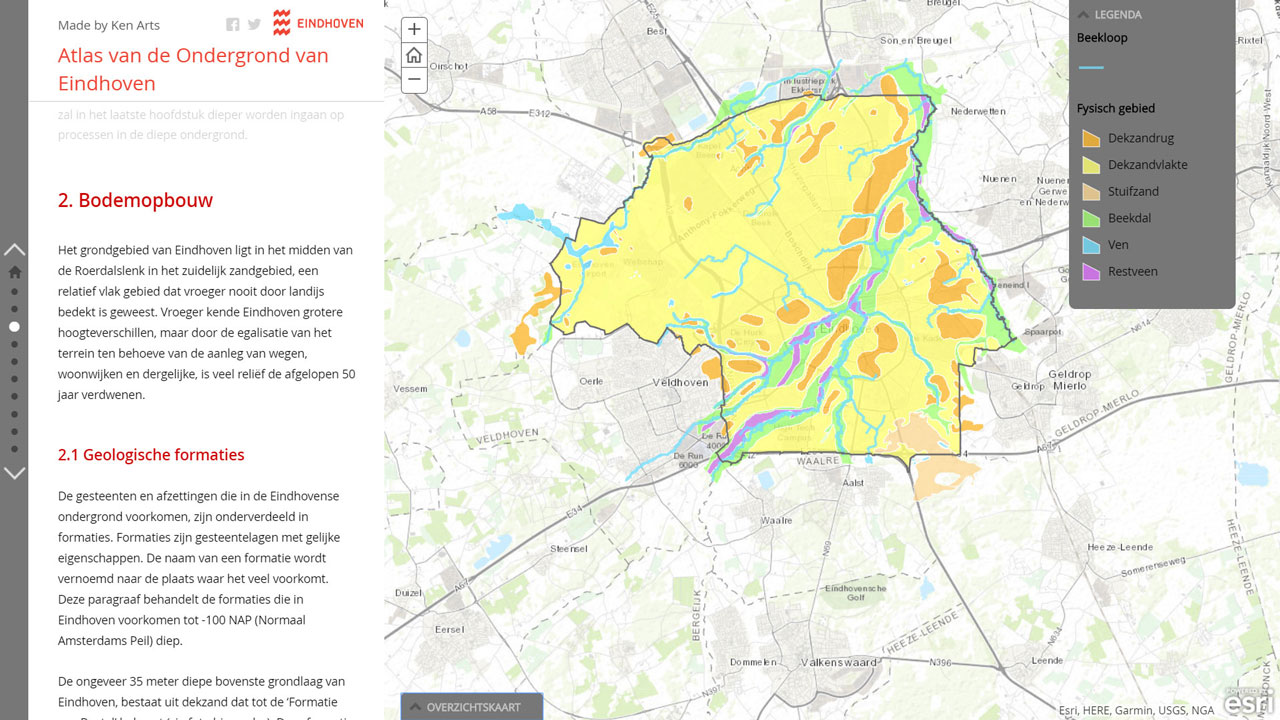The width and height of the screenshot is (1280, 720).
Task: Go to next section with down arrow
Action: coord(14,473)
